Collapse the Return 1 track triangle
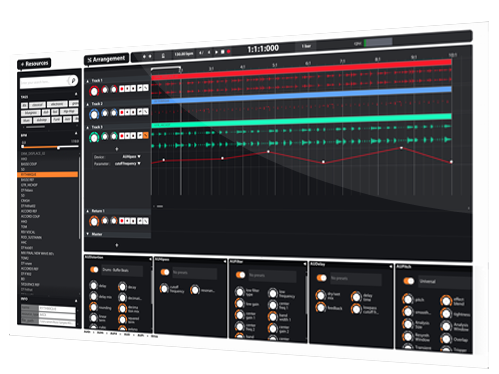Screen dimensions: 499x374 pos(88,211)
